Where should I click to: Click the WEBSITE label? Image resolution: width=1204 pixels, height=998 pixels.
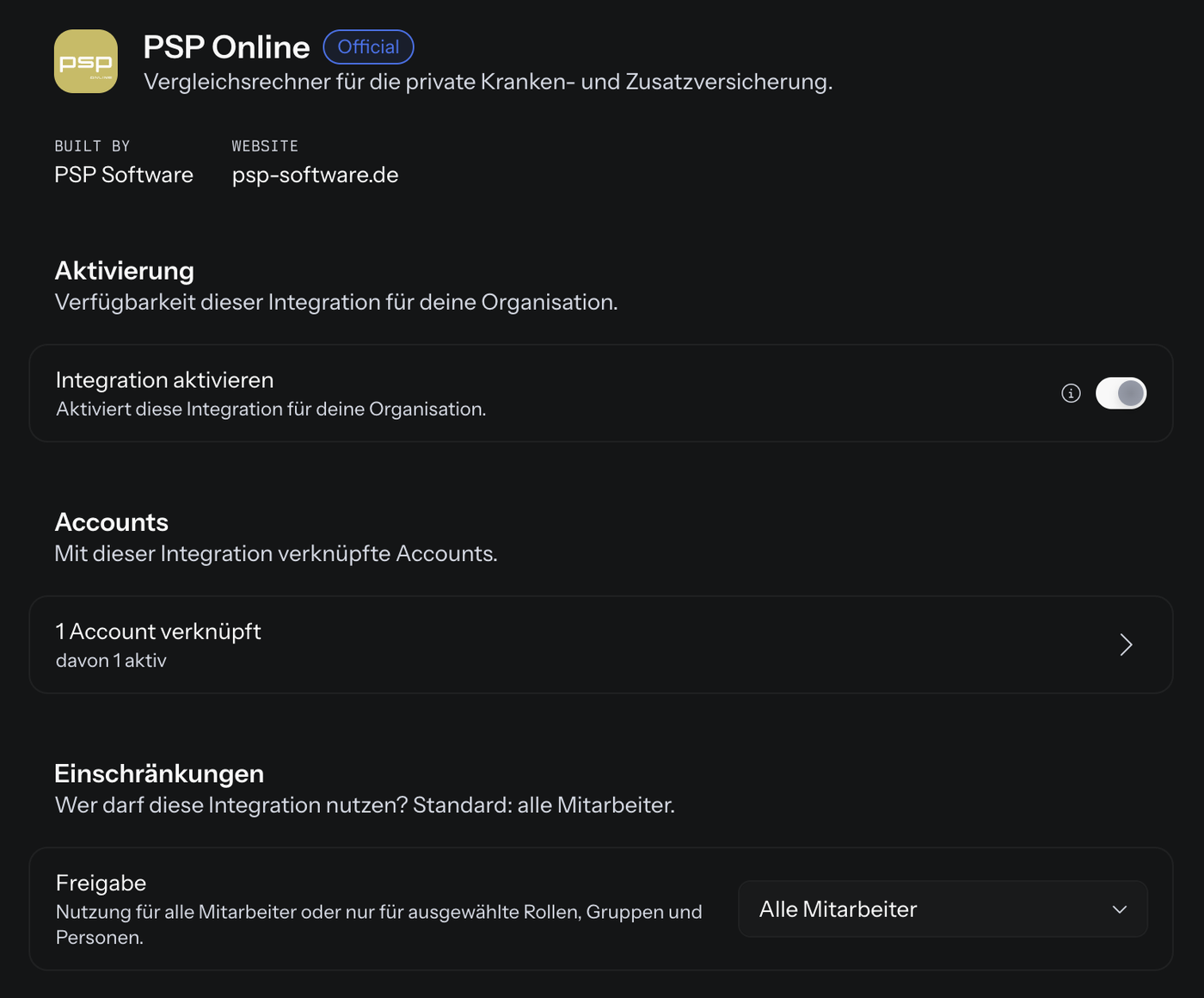(265, 146)
